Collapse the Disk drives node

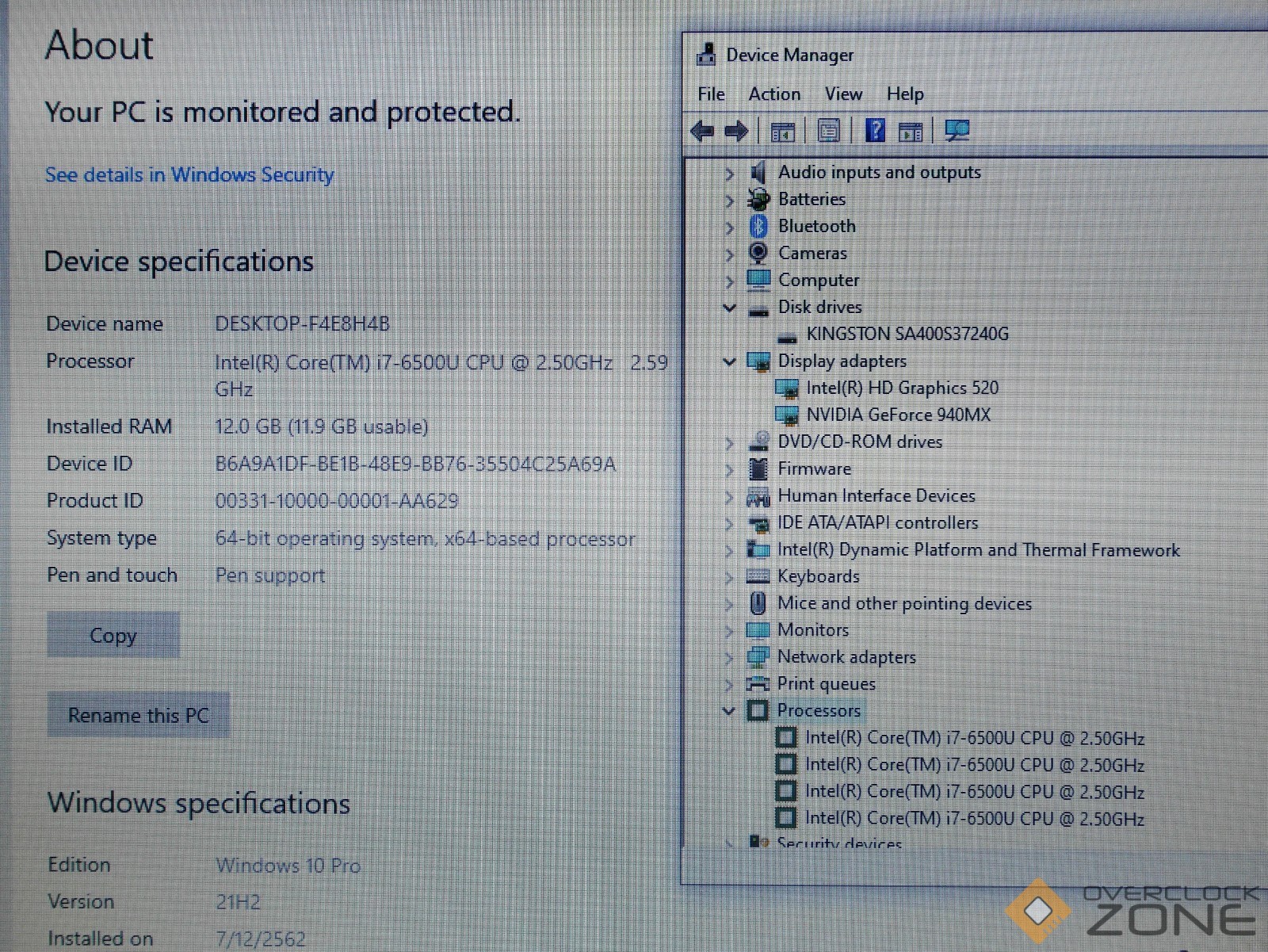(730, 308)
